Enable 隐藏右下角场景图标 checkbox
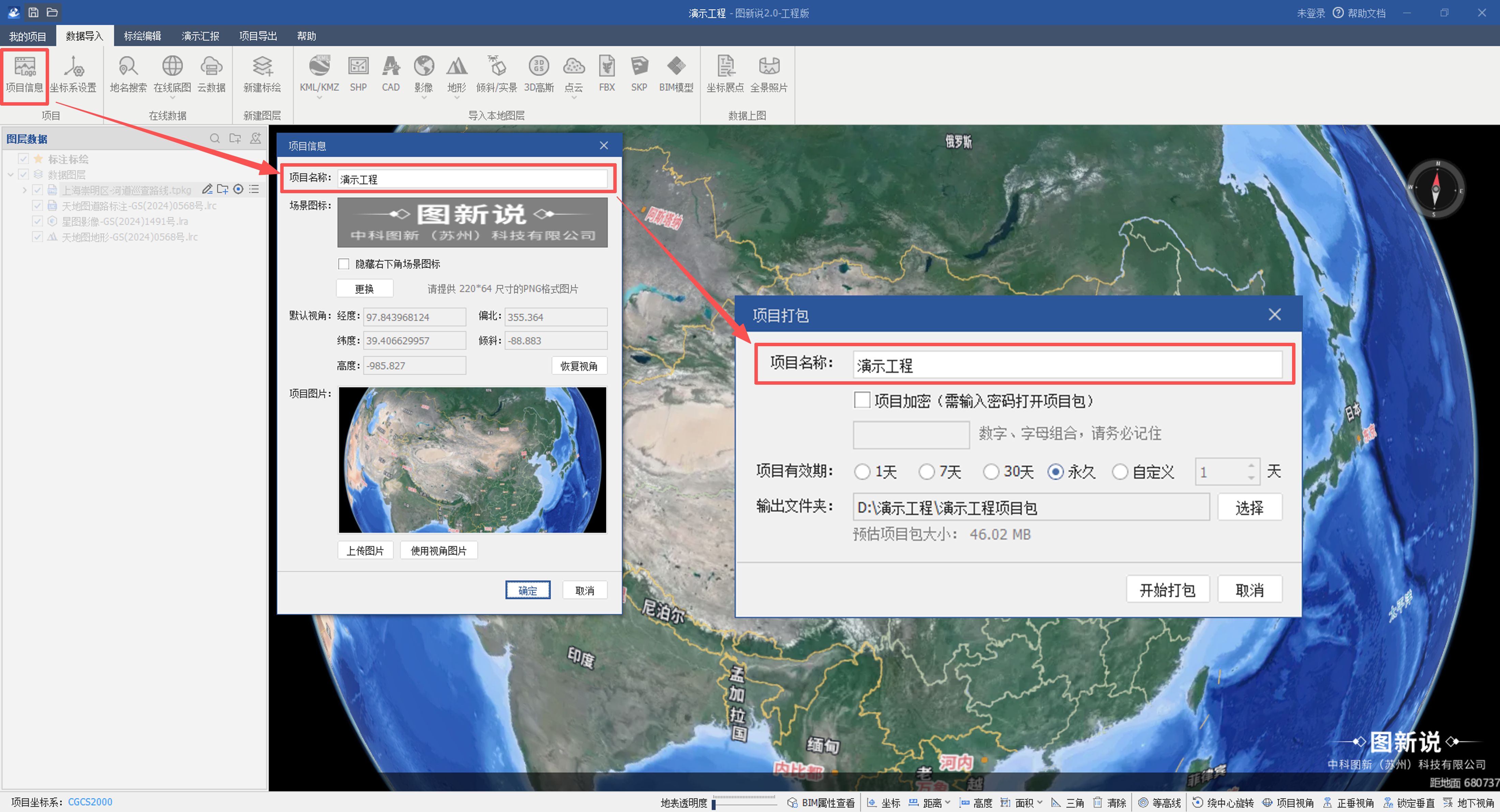Screen dimensions: 1500x812 tap(344, 264)
